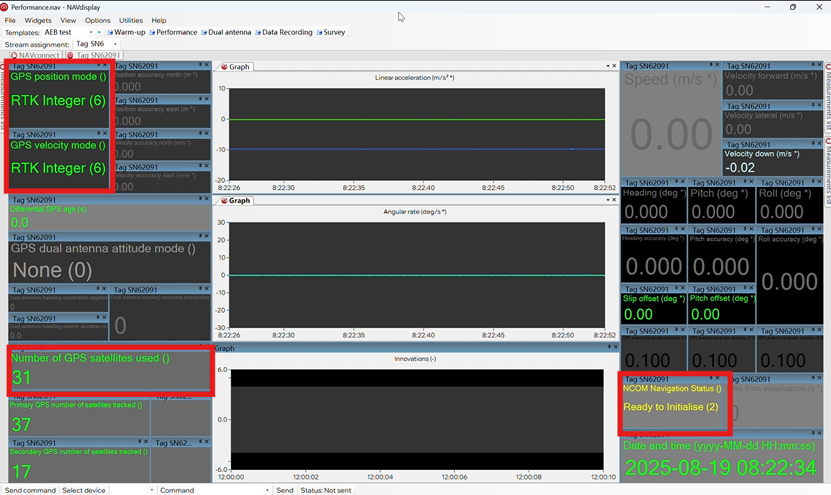Pin the NCOM Navigation Status widget
This screenshot has height=495, width=831.
[x=711, y=378]
